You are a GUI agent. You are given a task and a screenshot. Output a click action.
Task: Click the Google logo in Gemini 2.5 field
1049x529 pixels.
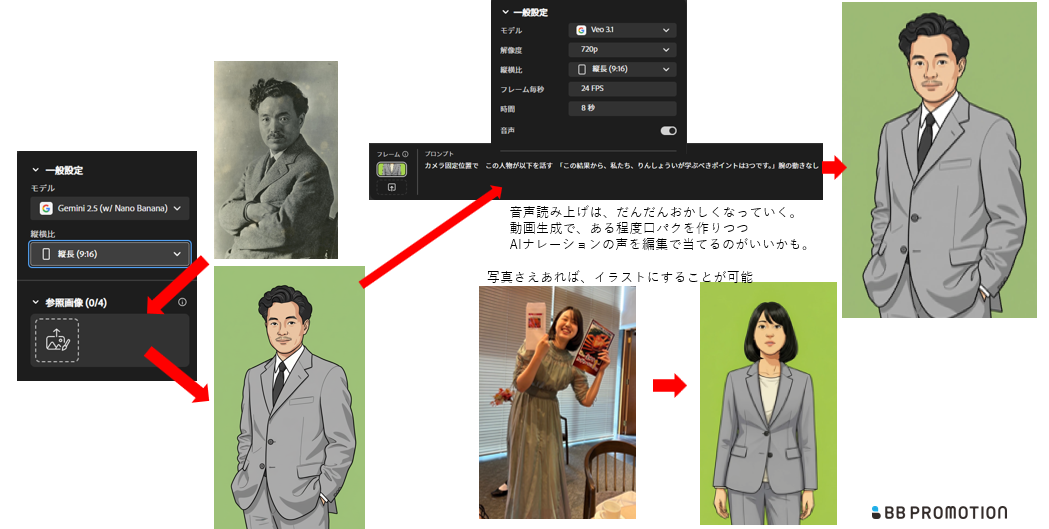pos(46,208)
